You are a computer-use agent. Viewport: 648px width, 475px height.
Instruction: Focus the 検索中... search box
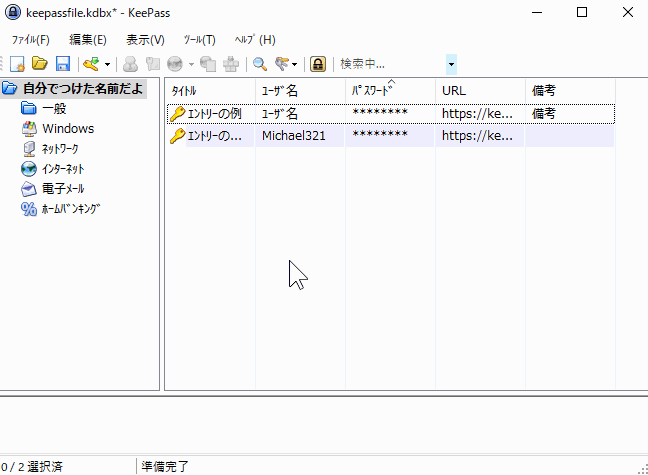392,64
